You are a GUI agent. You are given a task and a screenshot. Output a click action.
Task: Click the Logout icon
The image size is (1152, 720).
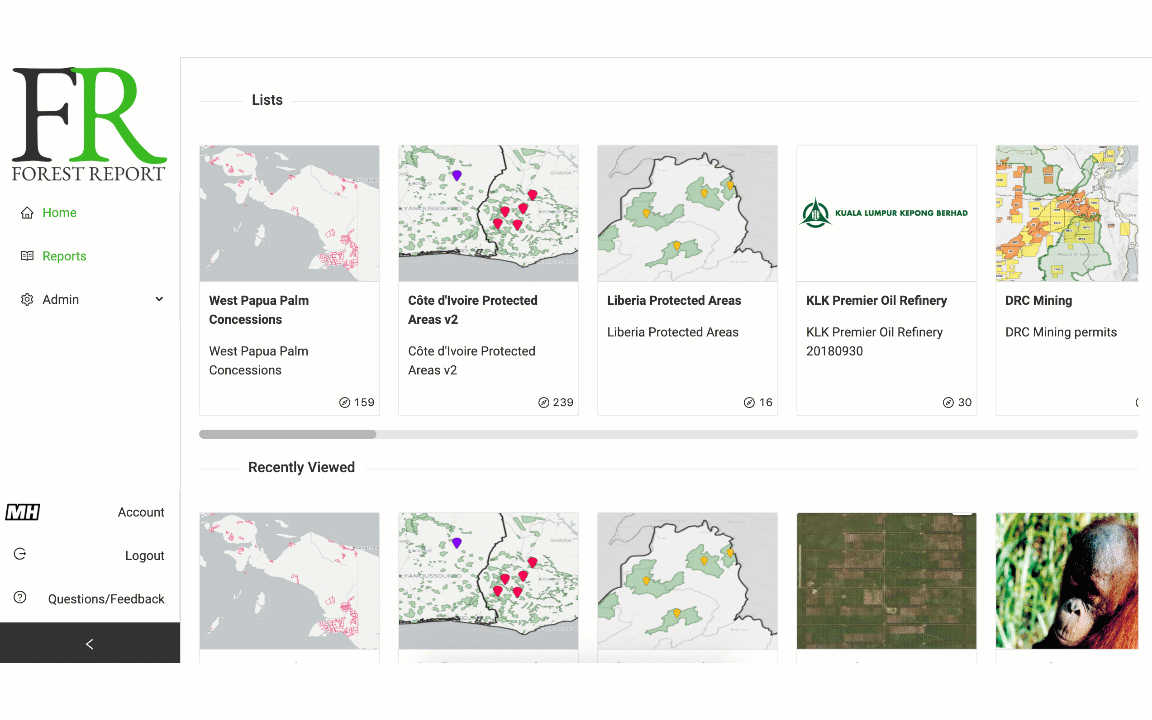pyautogui.click(x=20, y=555)
